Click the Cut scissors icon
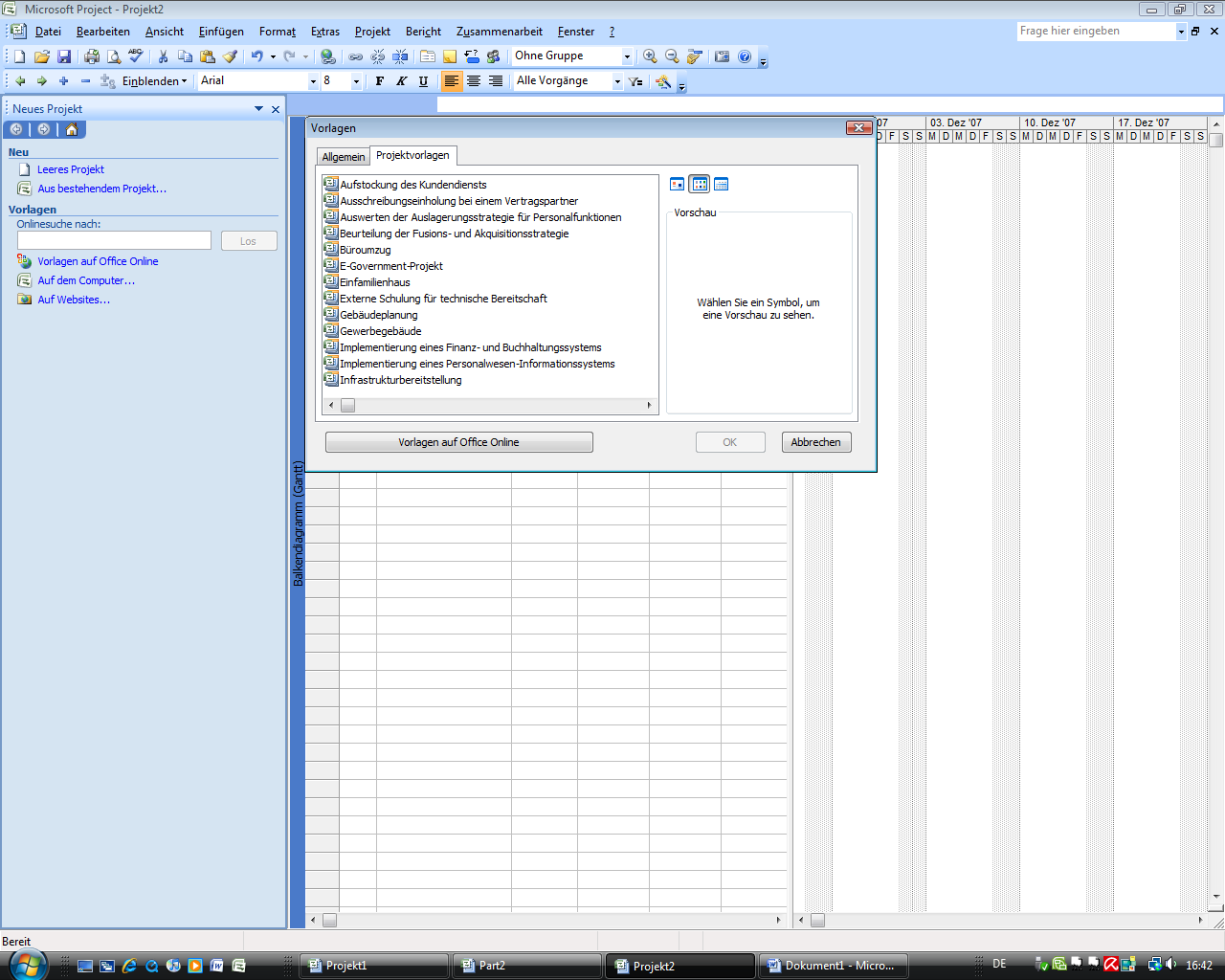The image size is (1225, 980). (164, 56)
